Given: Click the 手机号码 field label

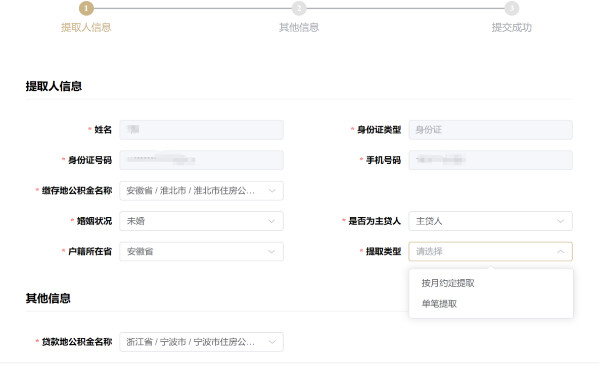Looking at the screenshot, I should [x=383, y=160].
